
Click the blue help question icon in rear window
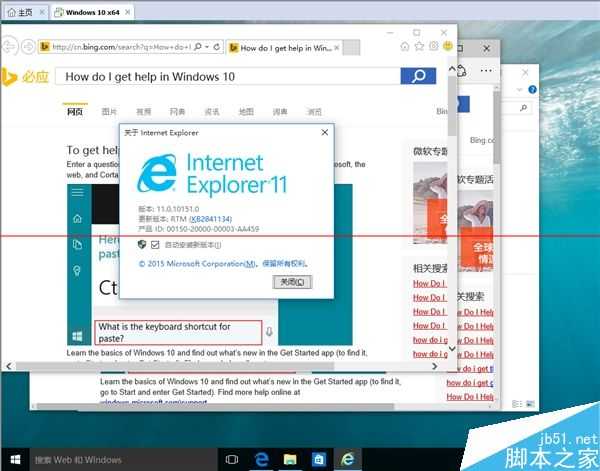[x=532, y=90]
